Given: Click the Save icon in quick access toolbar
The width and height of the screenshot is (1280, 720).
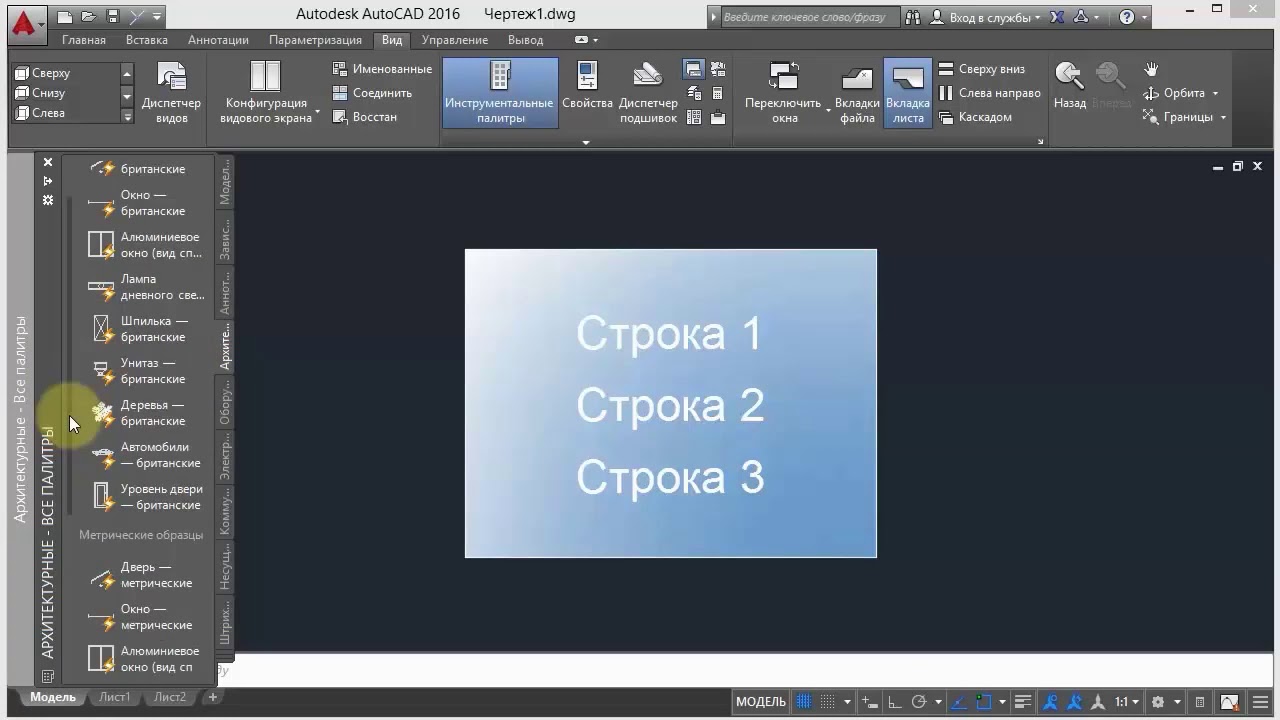Looking at the screenshot, I should tap(113, 17).
